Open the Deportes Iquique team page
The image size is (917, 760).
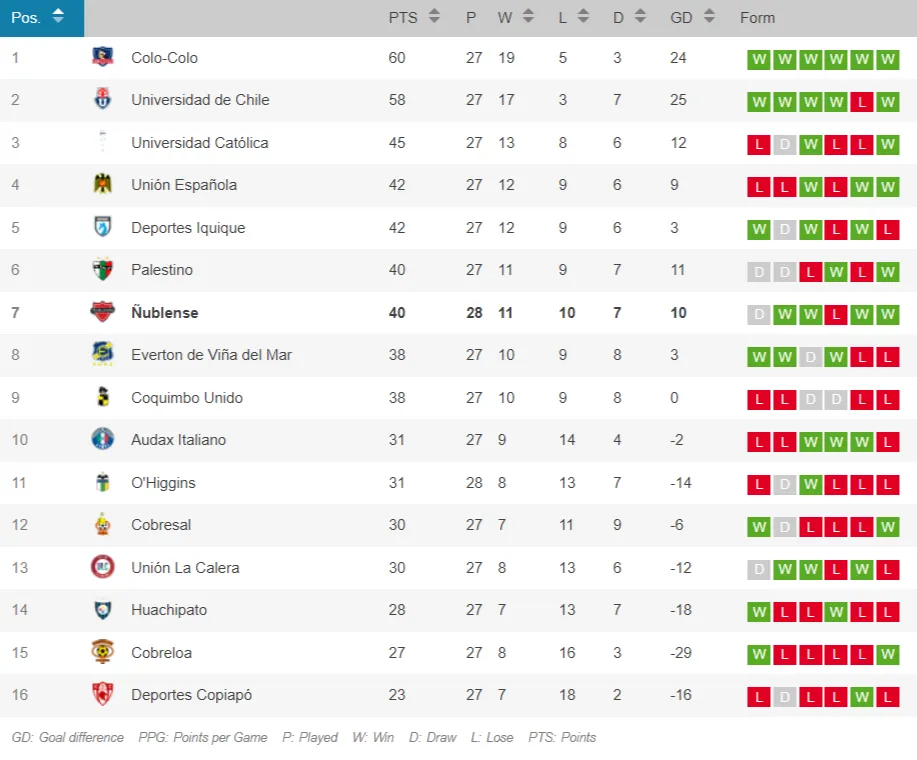point(187,228)
